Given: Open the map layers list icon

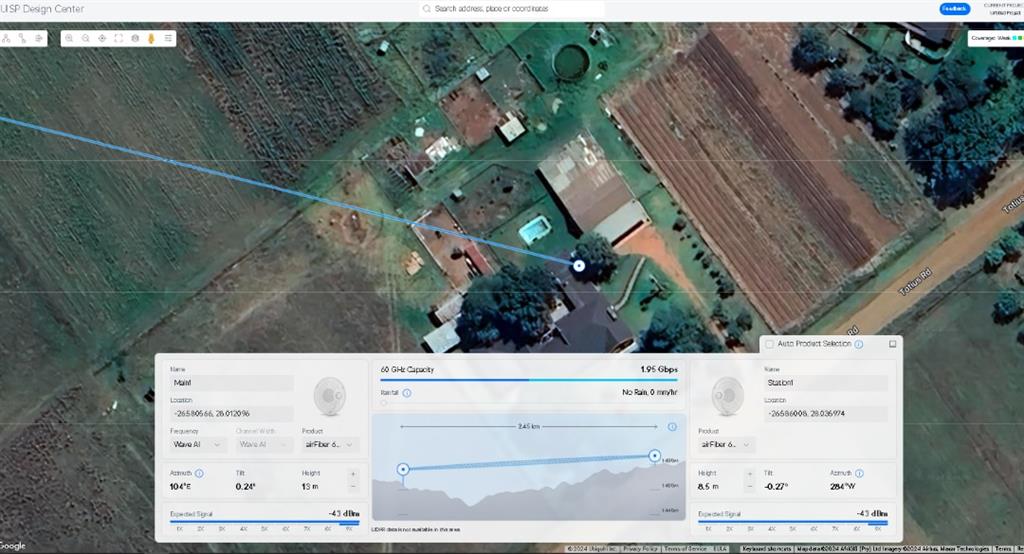Looking at the screenshot, I should 168,38.
